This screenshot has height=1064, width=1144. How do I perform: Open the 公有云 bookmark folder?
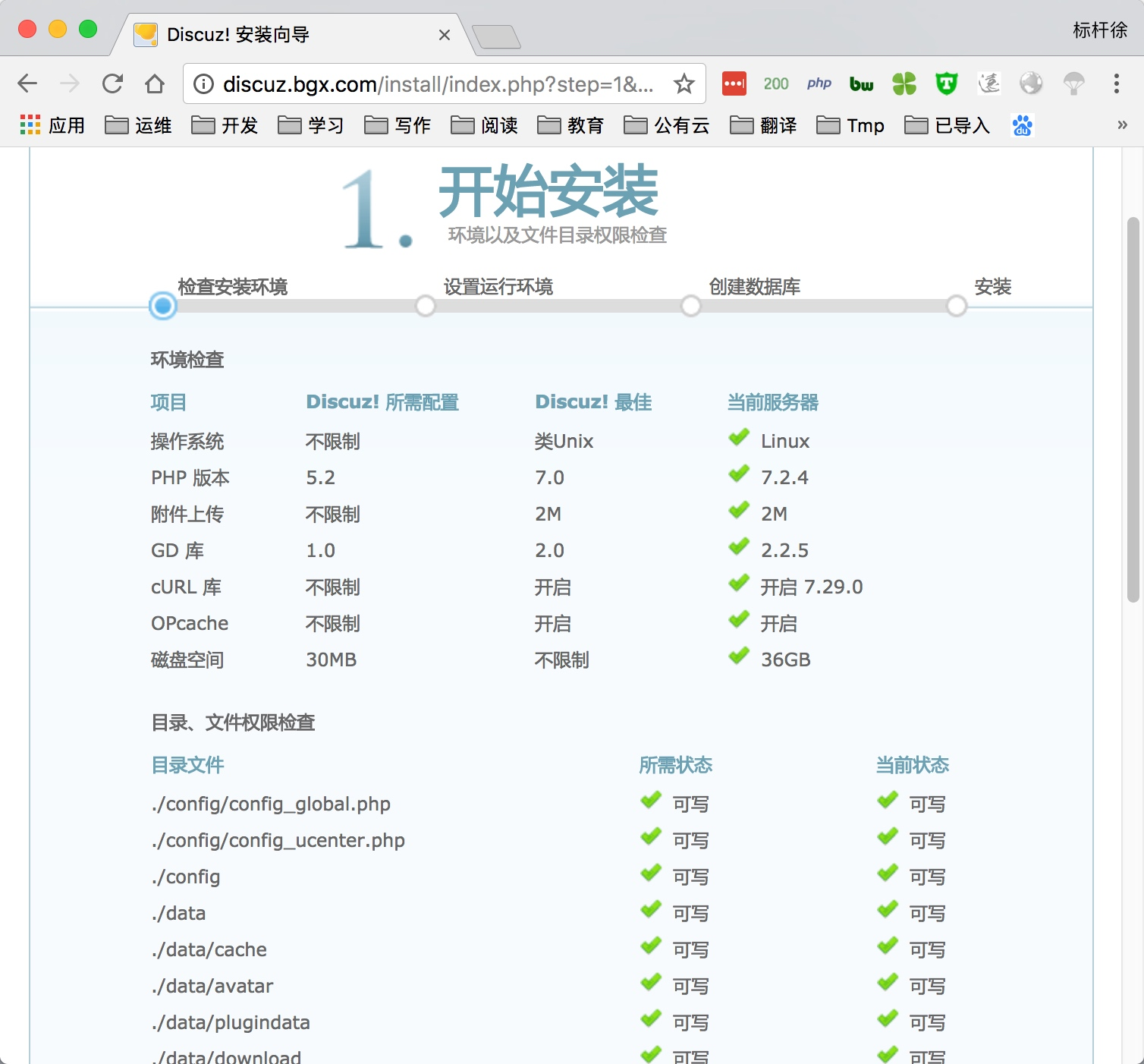[x=667, y=125]
